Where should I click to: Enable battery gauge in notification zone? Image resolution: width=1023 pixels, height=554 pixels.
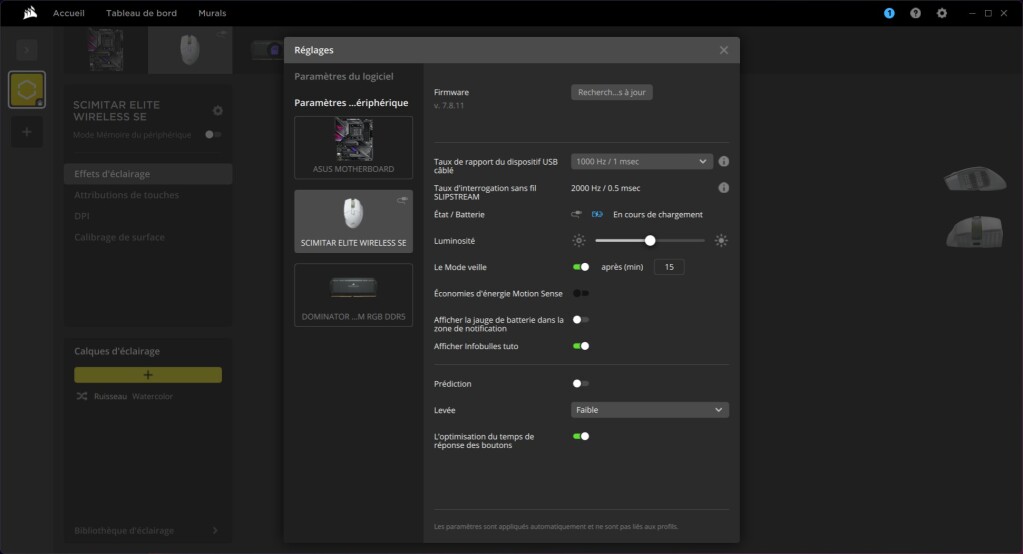click(581, 320)
